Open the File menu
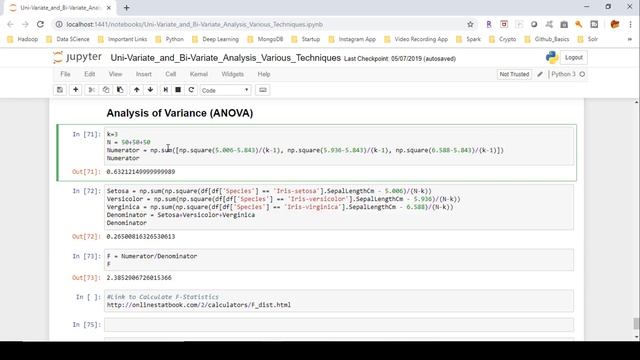The image size is (640, 360). [65, 74]
